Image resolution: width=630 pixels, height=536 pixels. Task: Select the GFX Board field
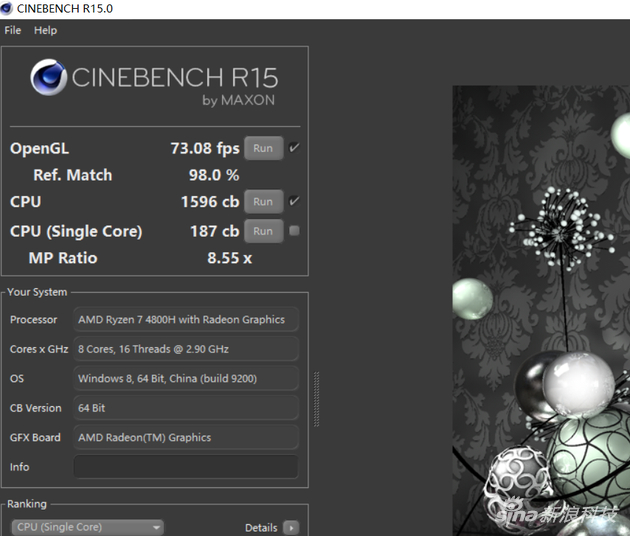click(186, 437)
